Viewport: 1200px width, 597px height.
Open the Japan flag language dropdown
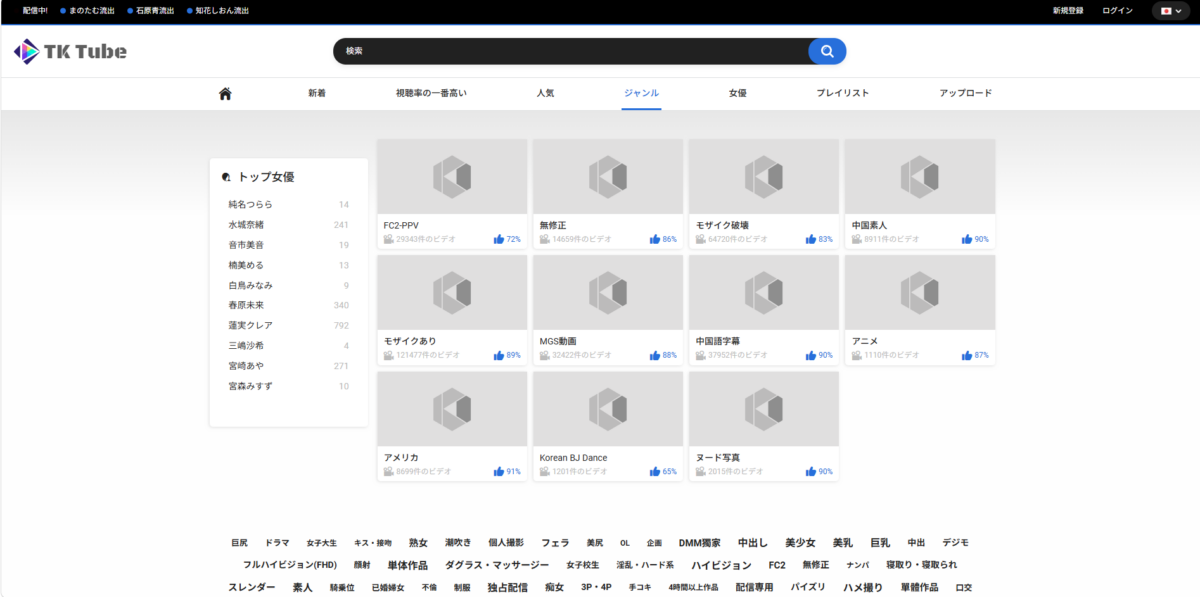[x=1171, y=11]
